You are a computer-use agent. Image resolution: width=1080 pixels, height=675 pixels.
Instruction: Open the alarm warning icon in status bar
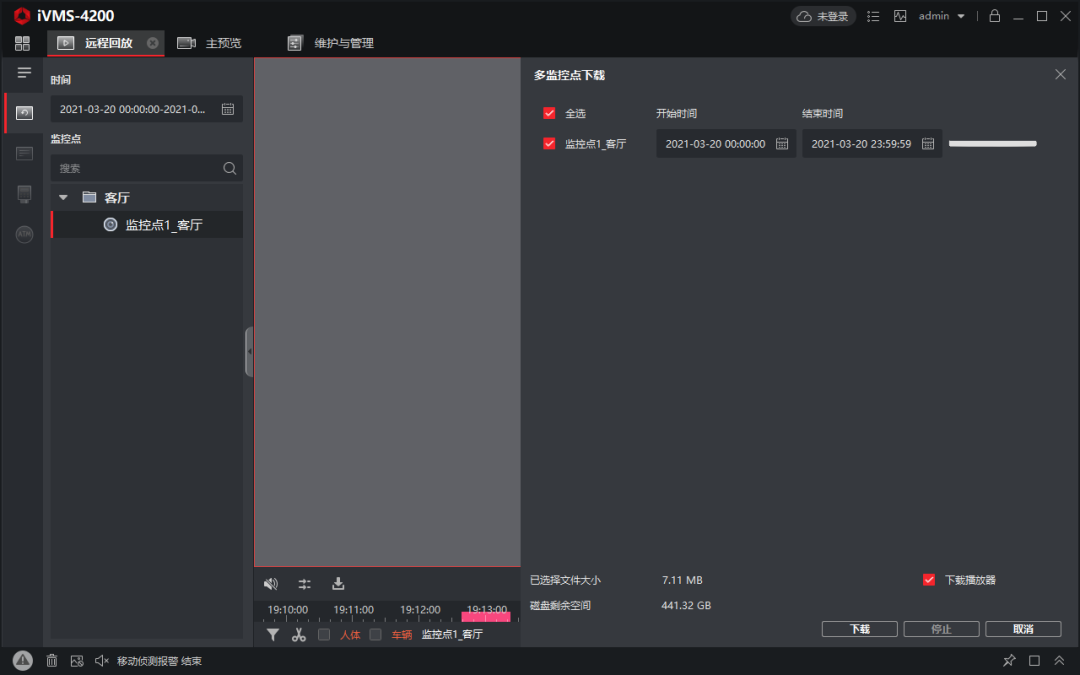click(x=22, y=661)
